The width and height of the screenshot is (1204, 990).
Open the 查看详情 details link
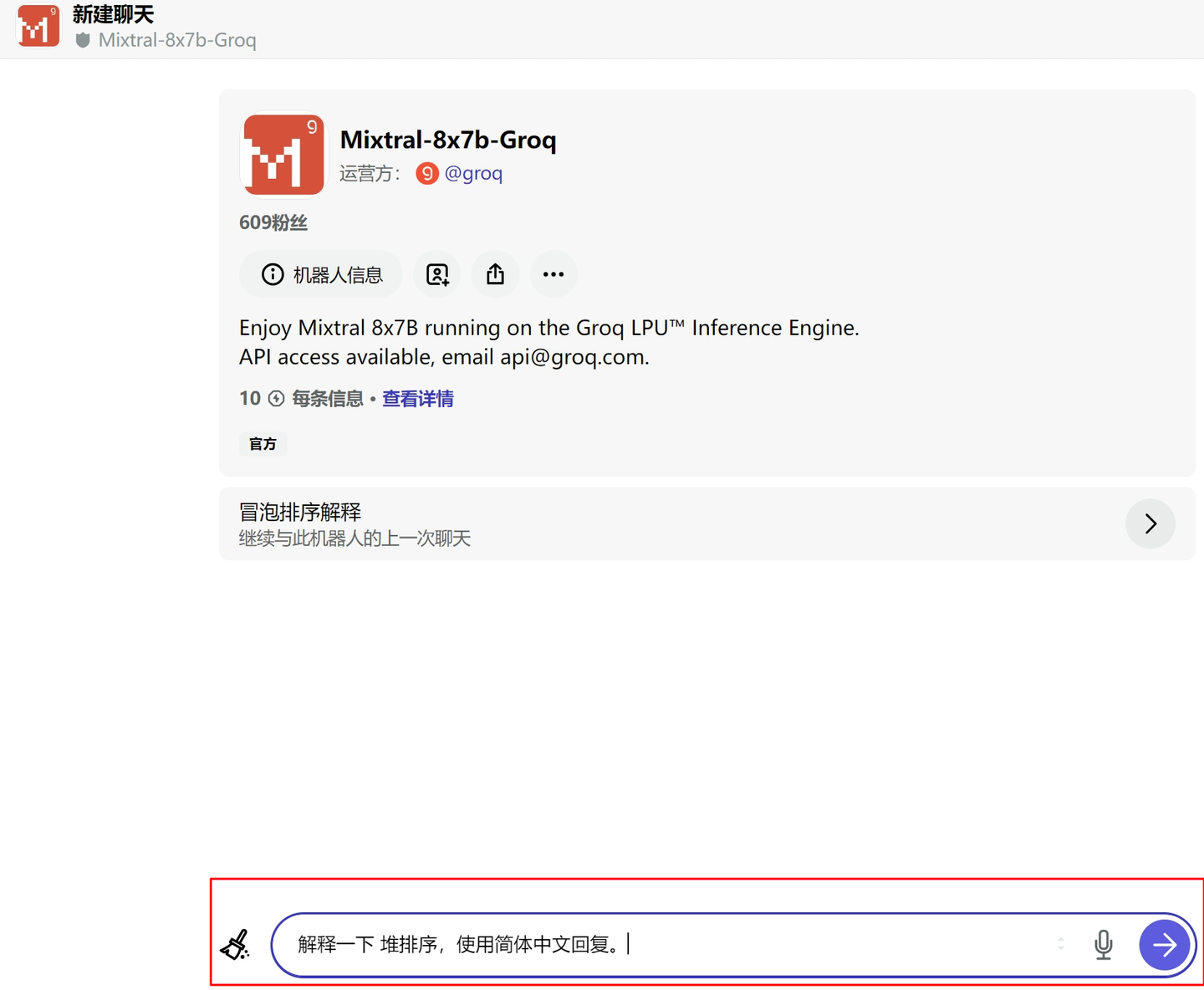pos(417,399)
